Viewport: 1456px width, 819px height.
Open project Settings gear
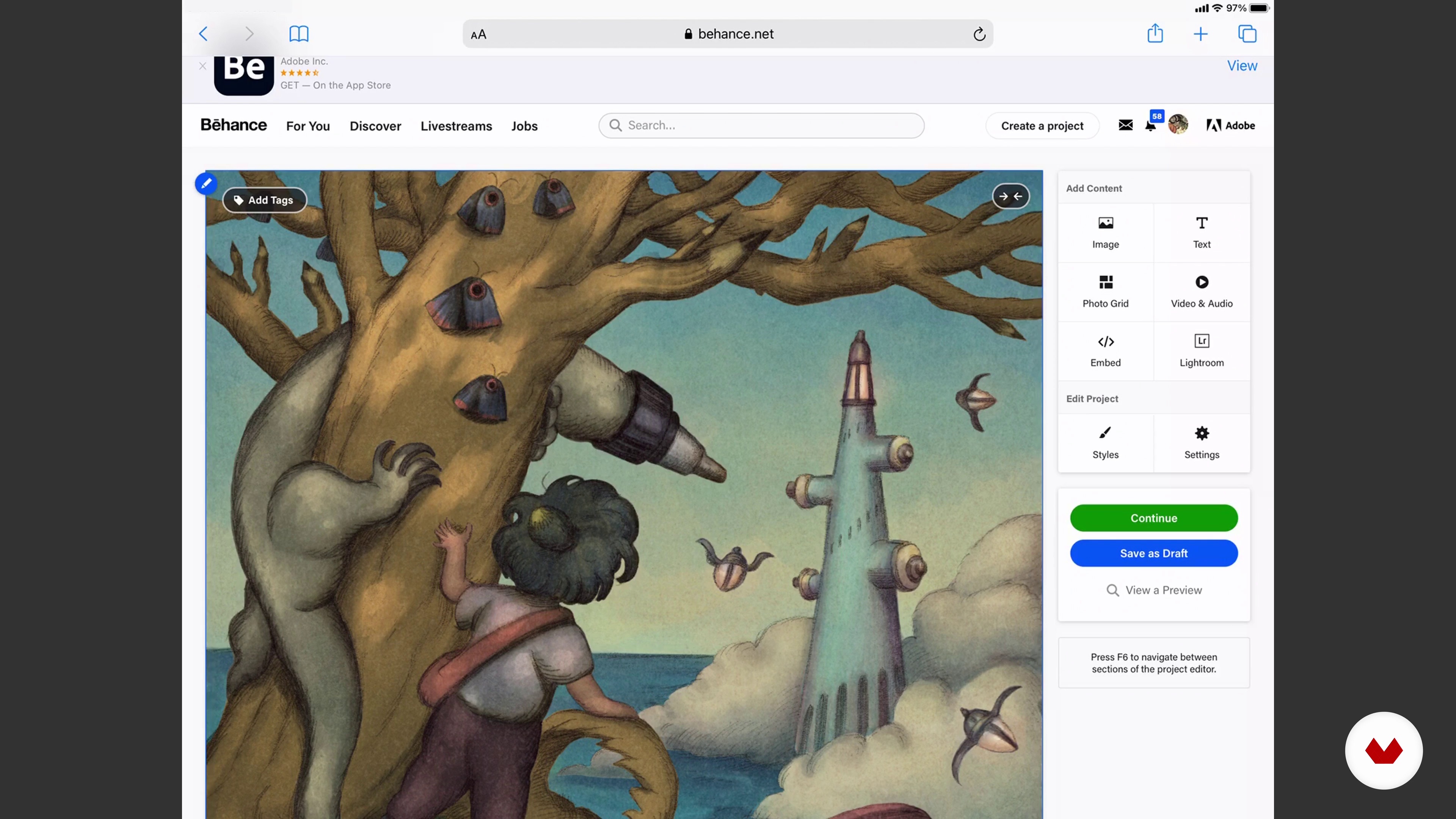[1202, 442]
